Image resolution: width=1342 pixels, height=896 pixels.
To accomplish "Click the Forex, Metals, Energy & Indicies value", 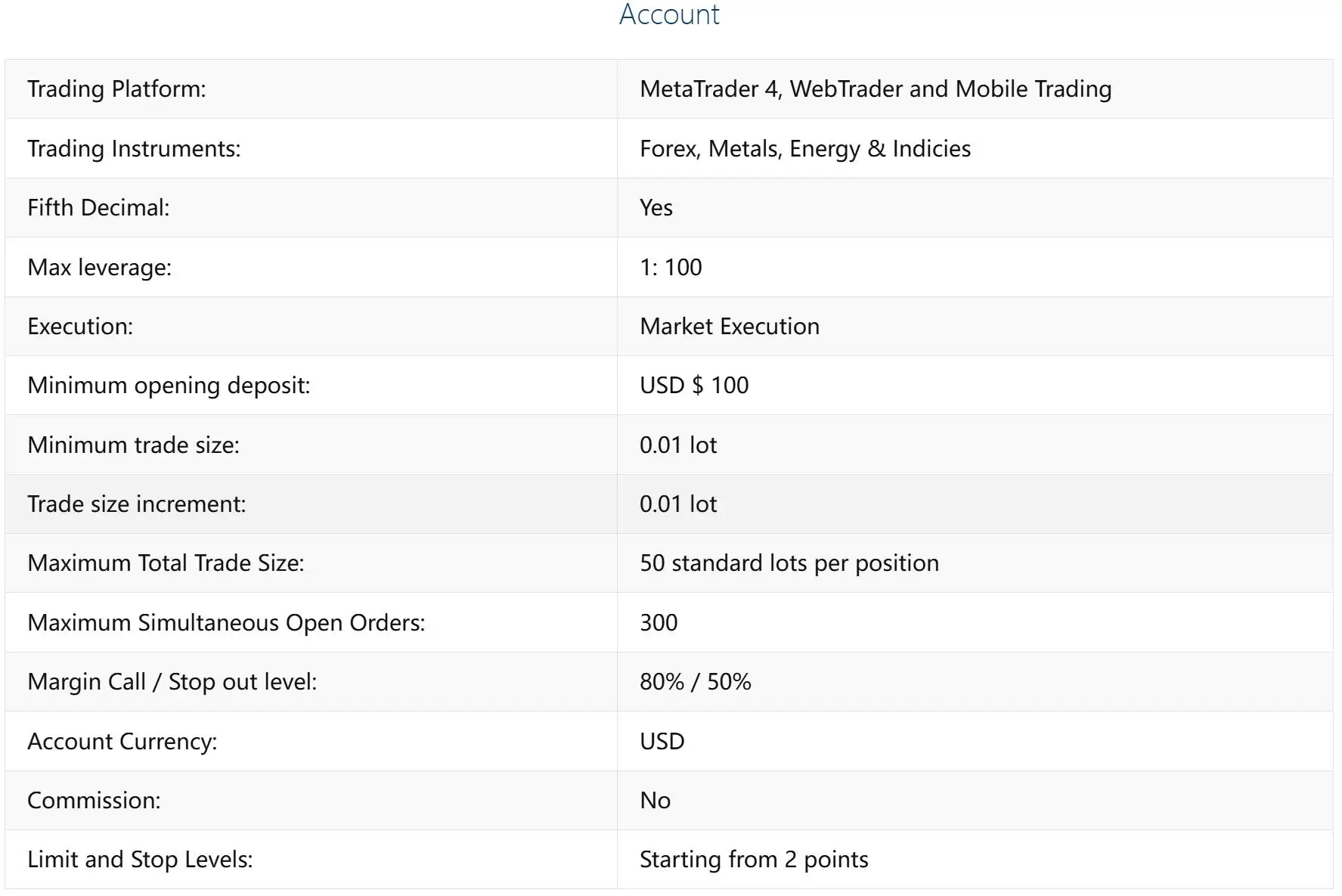I will pyautogui.click(x=804, y=149).
